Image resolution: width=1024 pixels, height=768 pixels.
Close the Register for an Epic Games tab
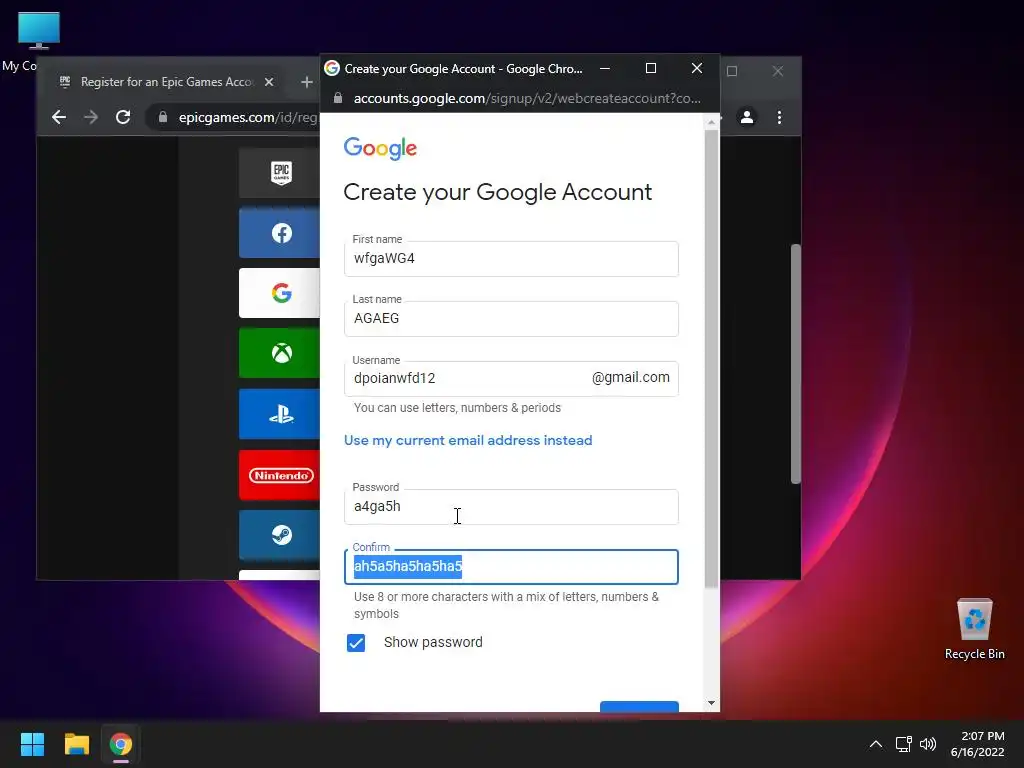click(x=269, y=82)
